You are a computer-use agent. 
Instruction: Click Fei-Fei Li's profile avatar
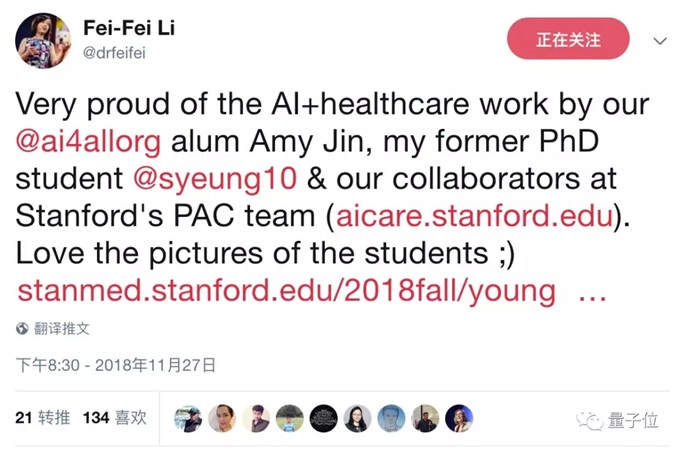click(42, 40)
